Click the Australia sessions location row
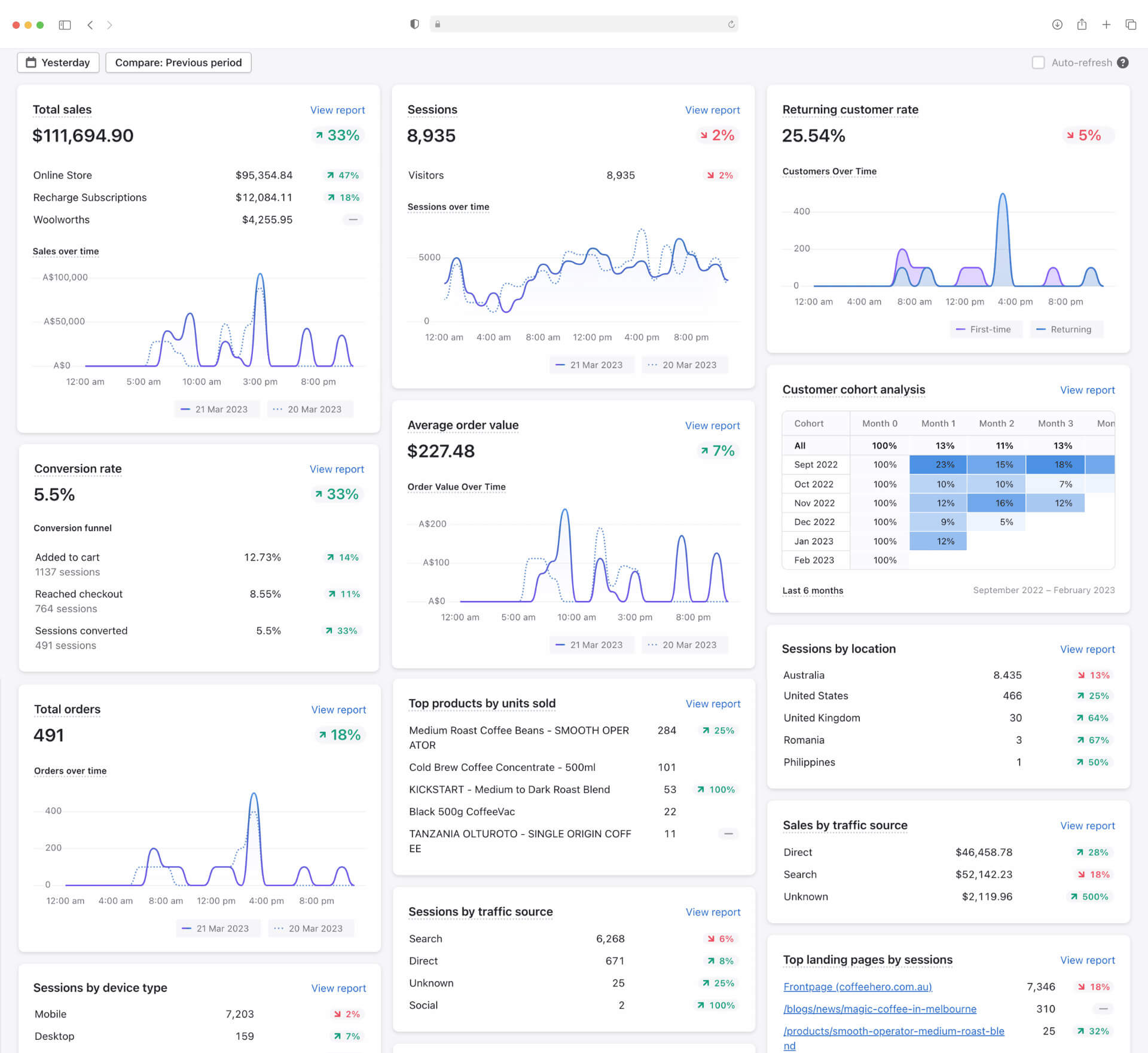The height and width of the screenshot is (1053, 1148). coord(948,675)
